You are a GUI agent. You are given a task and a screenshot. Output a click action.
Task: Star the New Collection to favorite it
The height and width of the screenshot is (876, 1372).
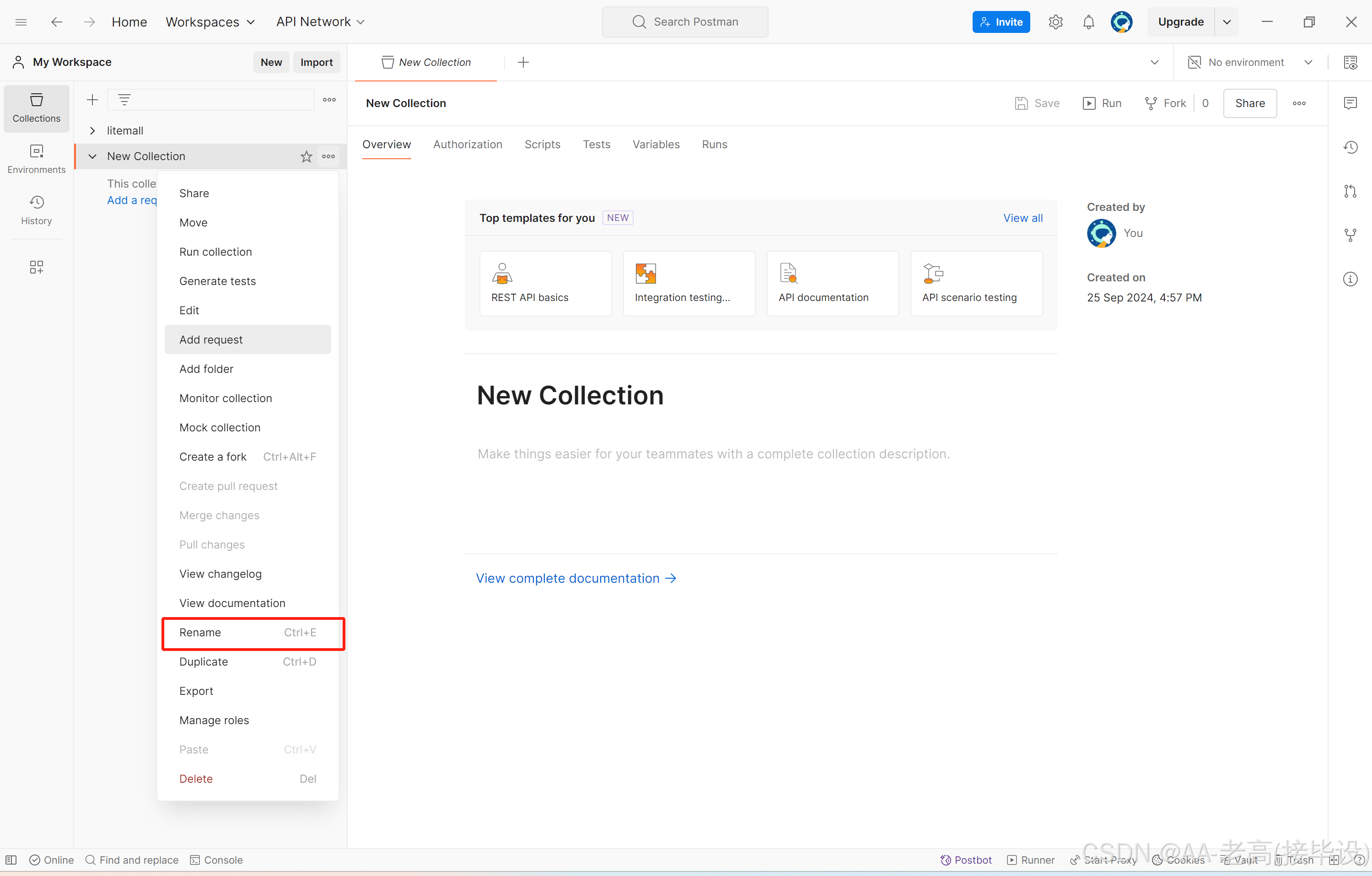(x=306, y=156)
